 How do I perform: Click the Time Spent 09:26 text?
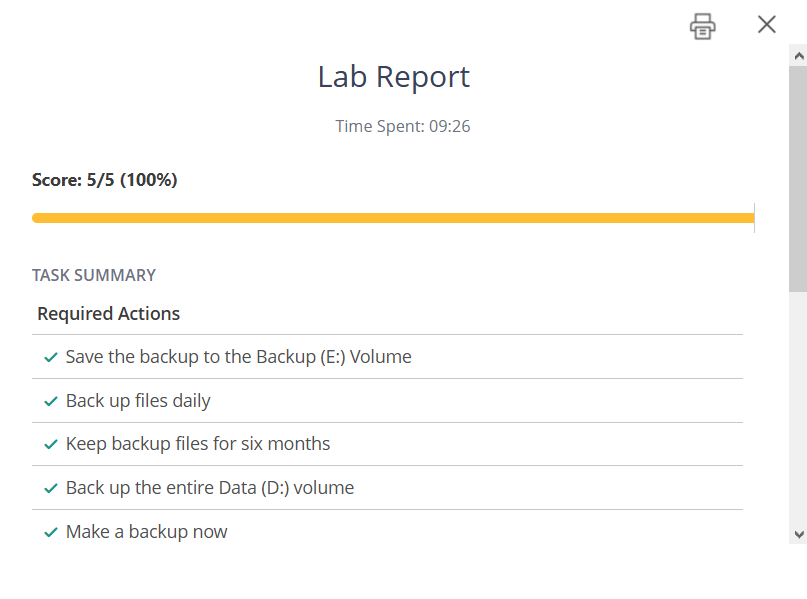403,126
